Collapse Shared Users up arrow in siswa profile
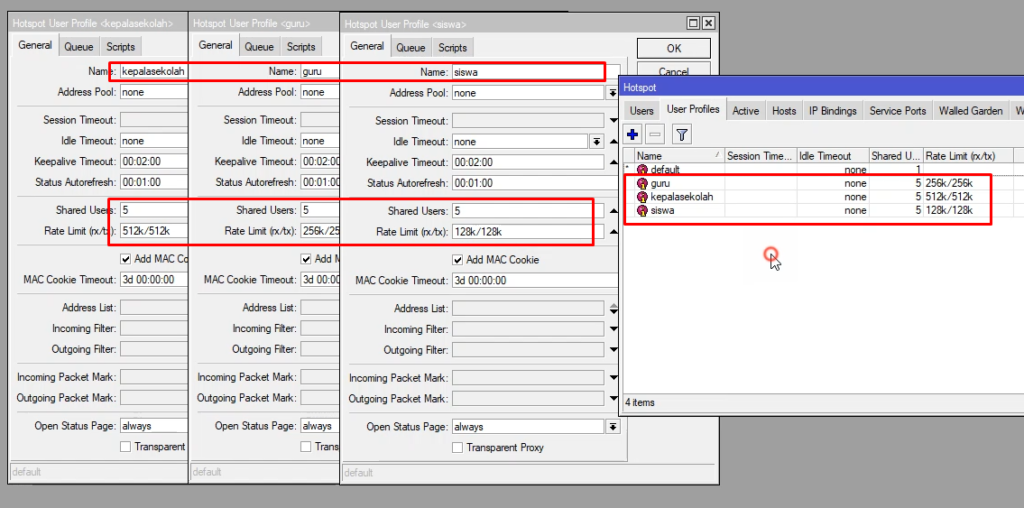1024x508 pixels. 613,211
